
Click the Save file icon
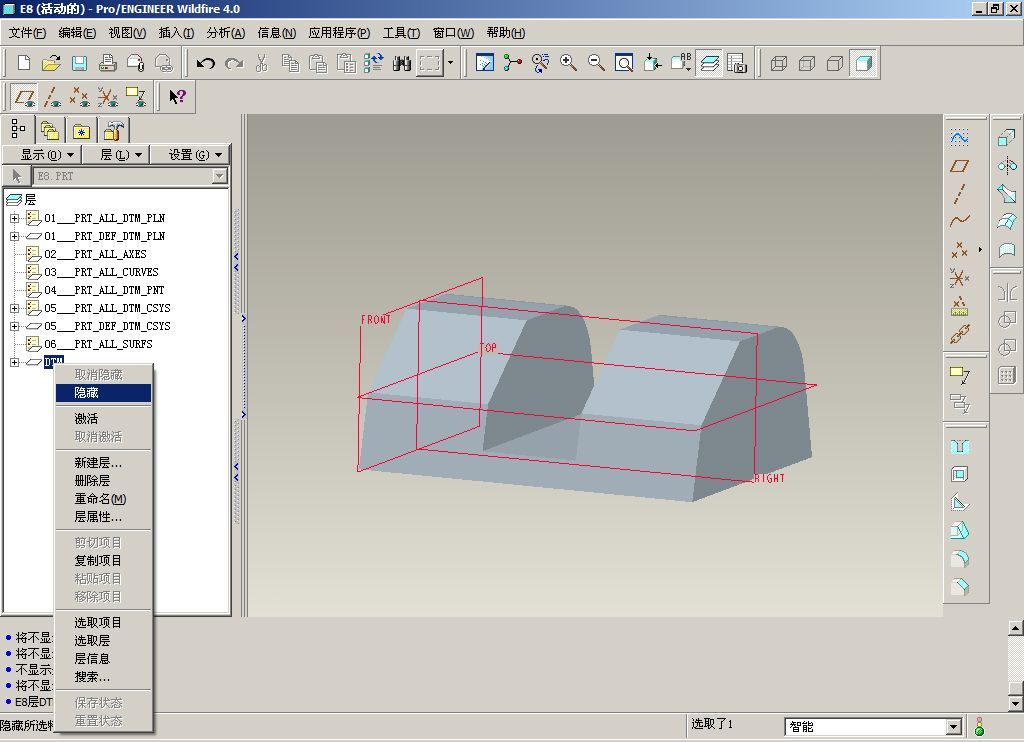[x=80, y=63]
